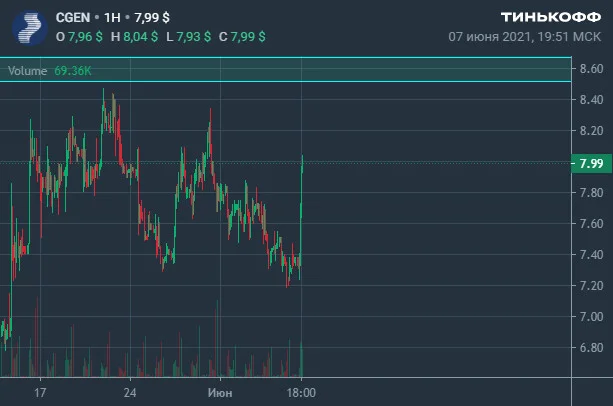Screen dimensions: 613x406
Task: Click the 8.60 price axis label
Action: 591,69
